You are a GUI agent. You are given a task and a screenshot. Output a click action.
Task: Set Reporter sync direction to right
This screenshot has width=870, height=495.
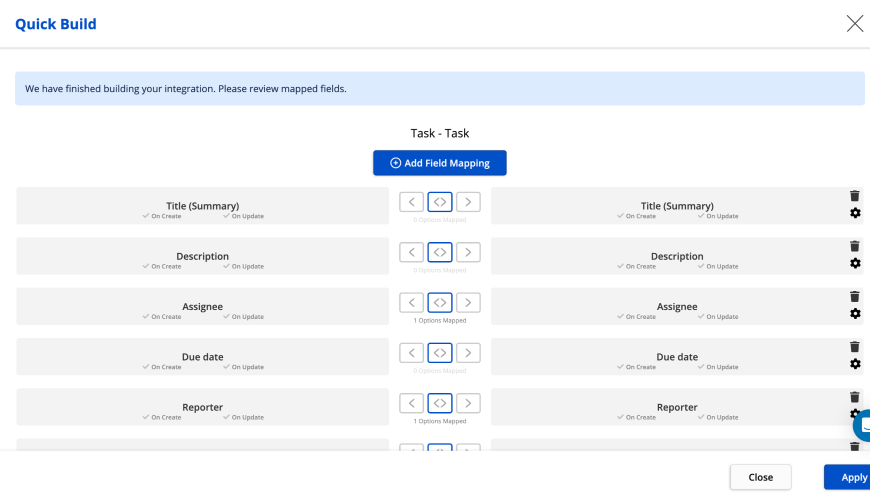click(x=468, y=403)
